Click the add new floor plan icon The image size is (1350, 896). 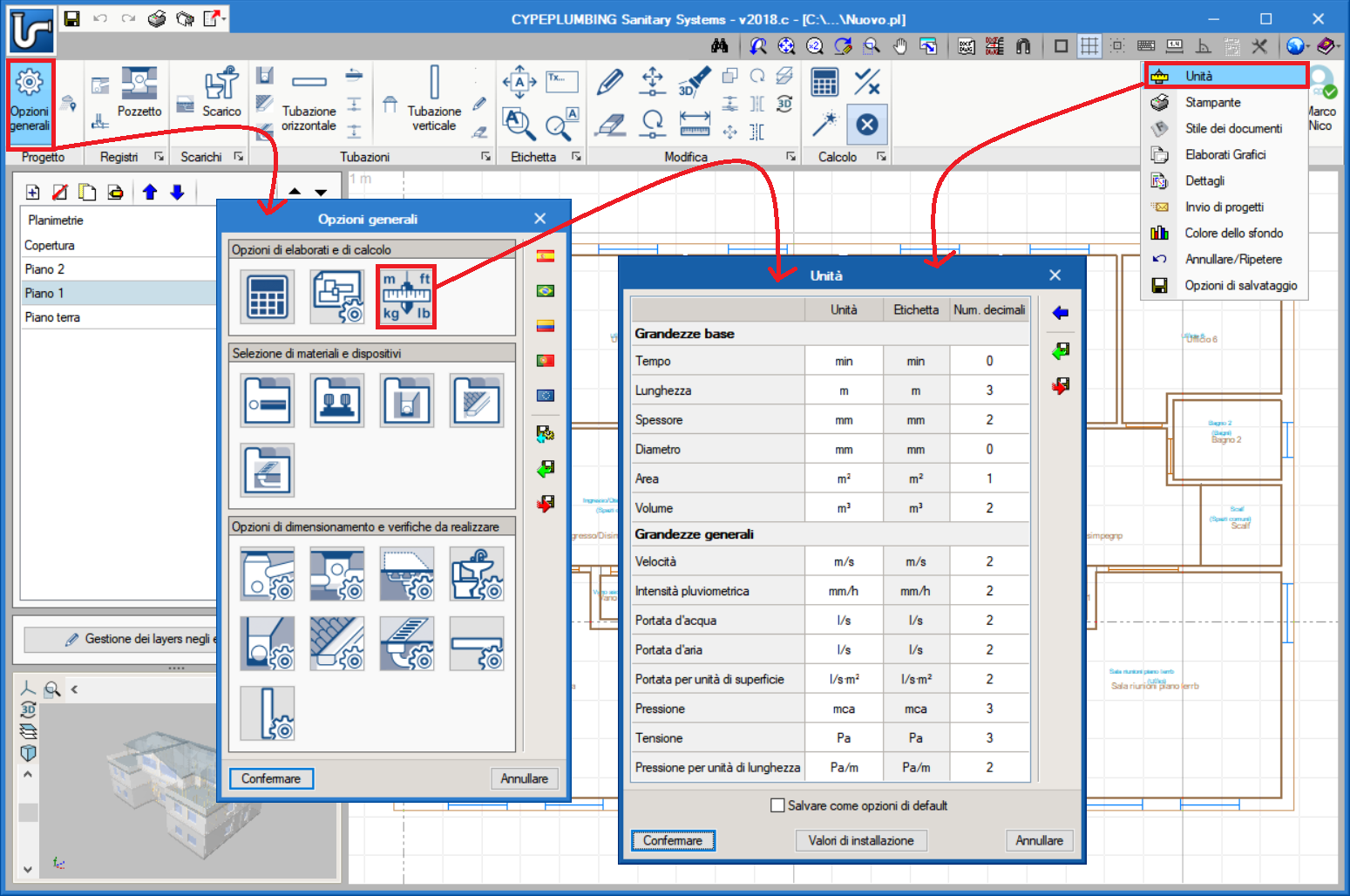point(32,193)
